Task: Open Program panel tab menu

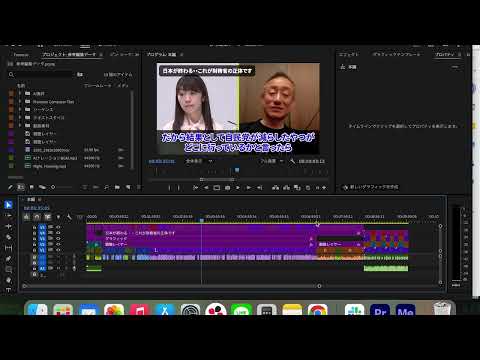Action: coord(182,54)
